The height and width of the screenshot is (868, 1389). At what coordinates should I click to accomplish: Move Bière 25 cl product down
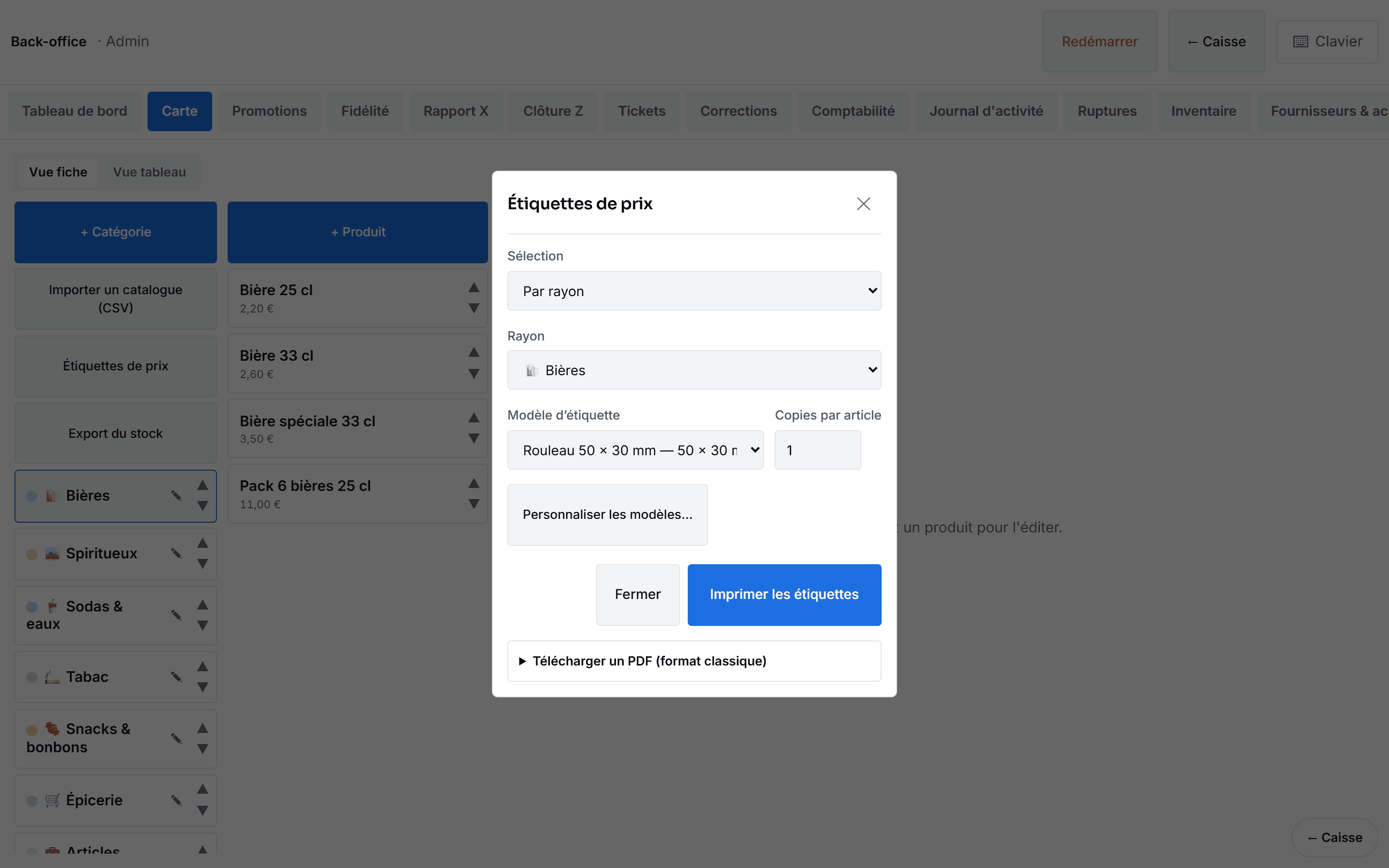click(x=474, y=308)
